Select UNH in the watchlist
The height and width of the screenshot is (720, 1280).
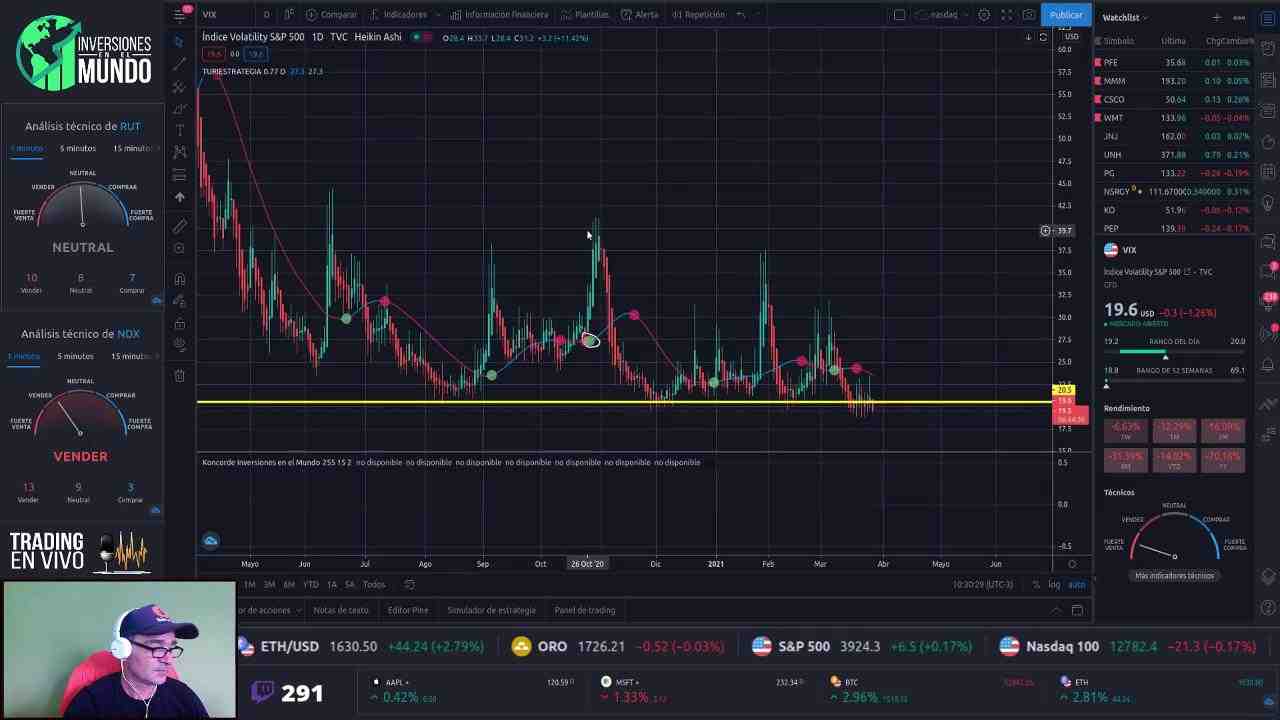coord(1174,155)
